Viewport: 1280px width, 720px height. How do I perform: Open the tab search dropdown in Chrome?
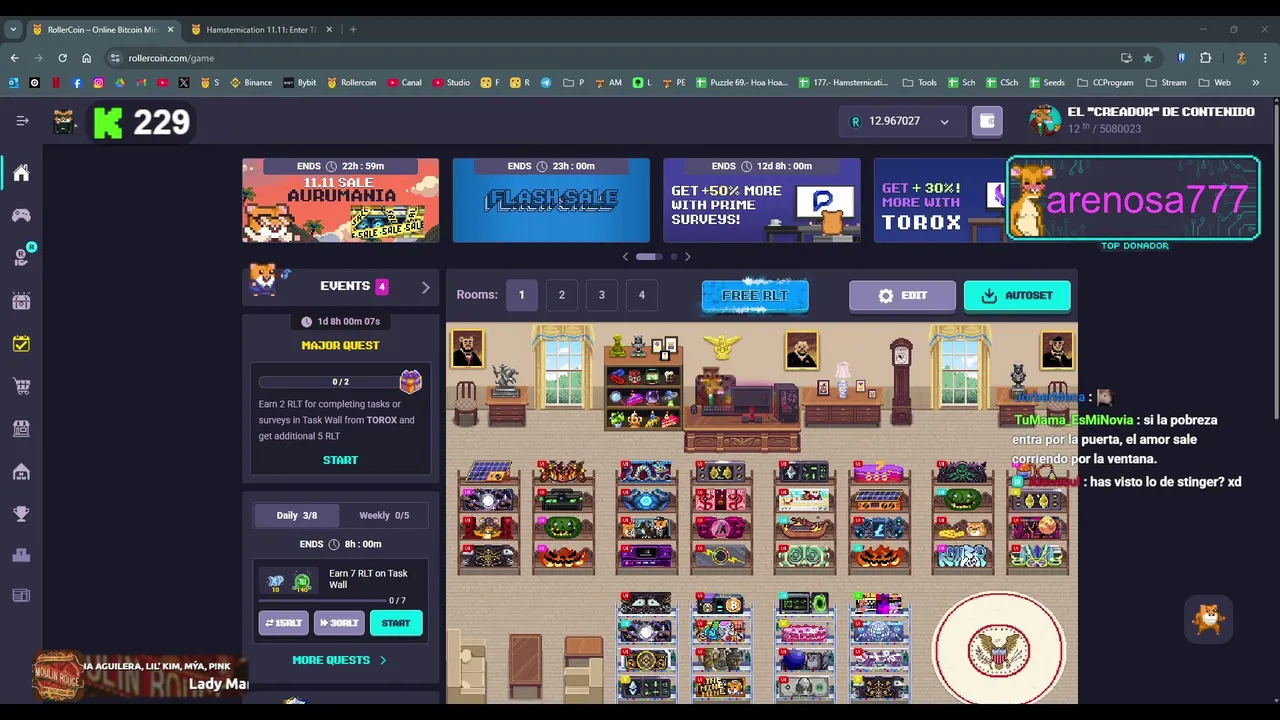click(13, 30)
